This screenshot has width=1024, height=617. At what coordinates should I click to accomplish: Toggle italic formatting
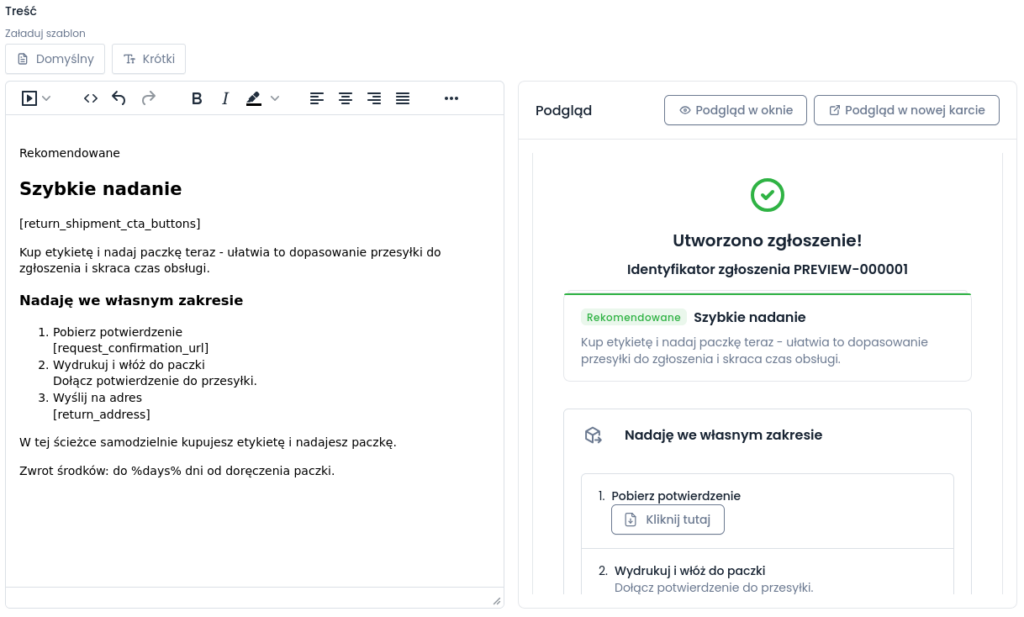click(x=225, y=98)
